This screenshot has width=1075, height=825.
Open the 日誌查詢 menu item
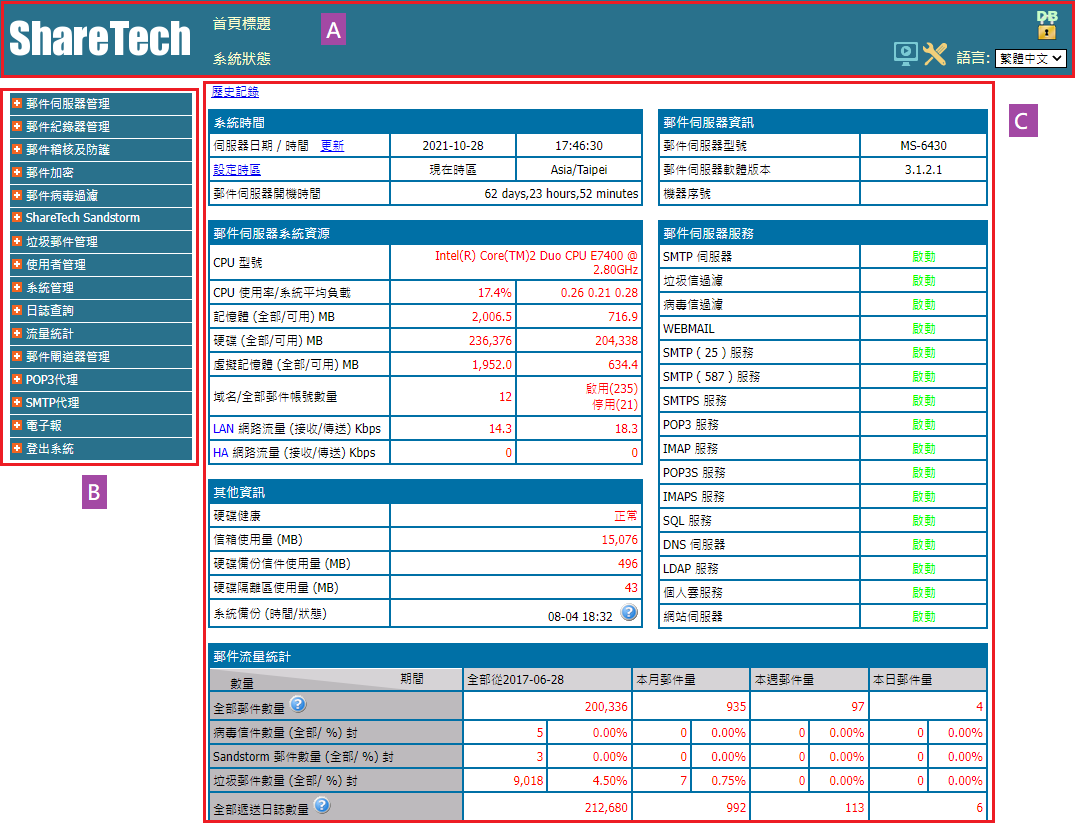[50, 310]
